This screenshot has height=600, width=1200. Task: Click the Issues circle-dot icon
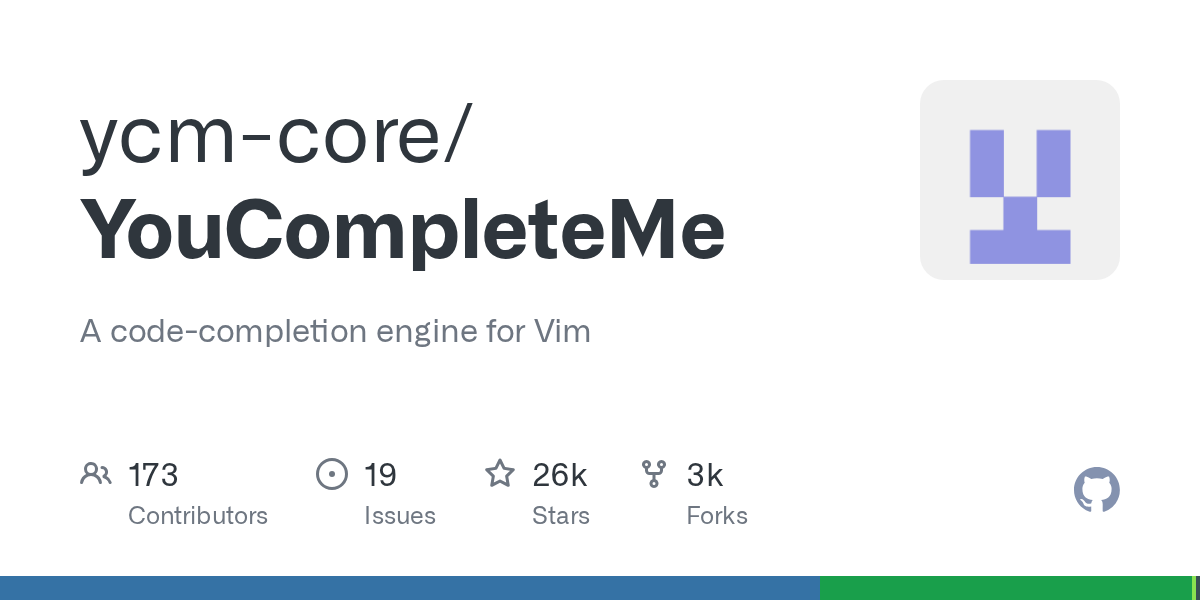click(332, 473)
